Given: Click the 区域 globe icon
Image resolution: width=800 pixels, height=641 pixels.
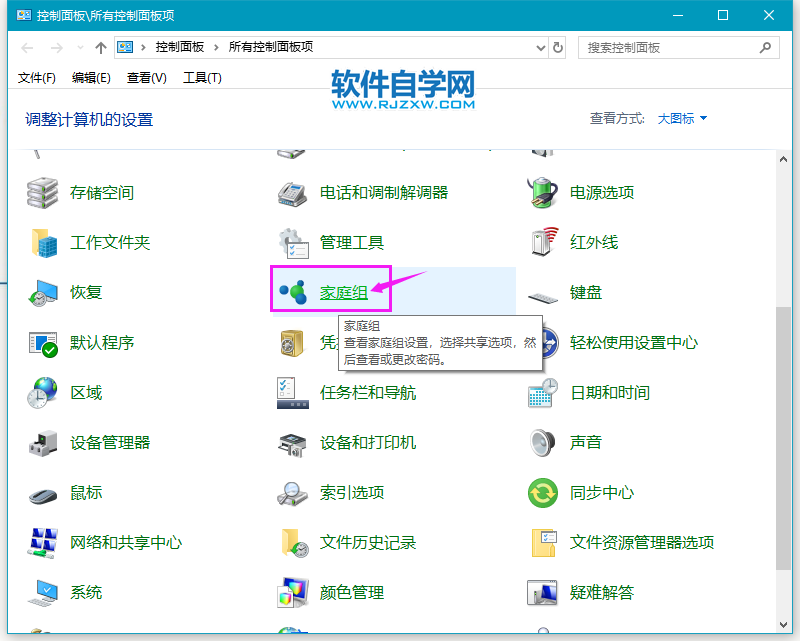Looking at the screenshot, I should coord(44,392).
